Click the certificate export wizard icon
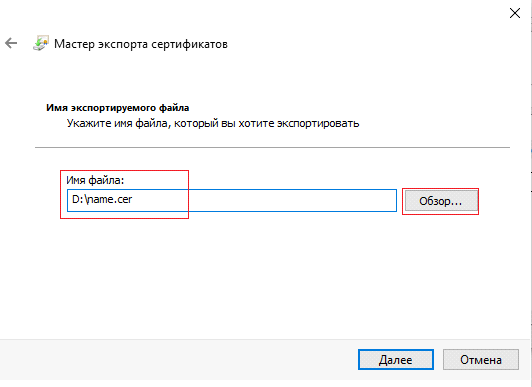This screenshot has width=532, height=387. 41,43
